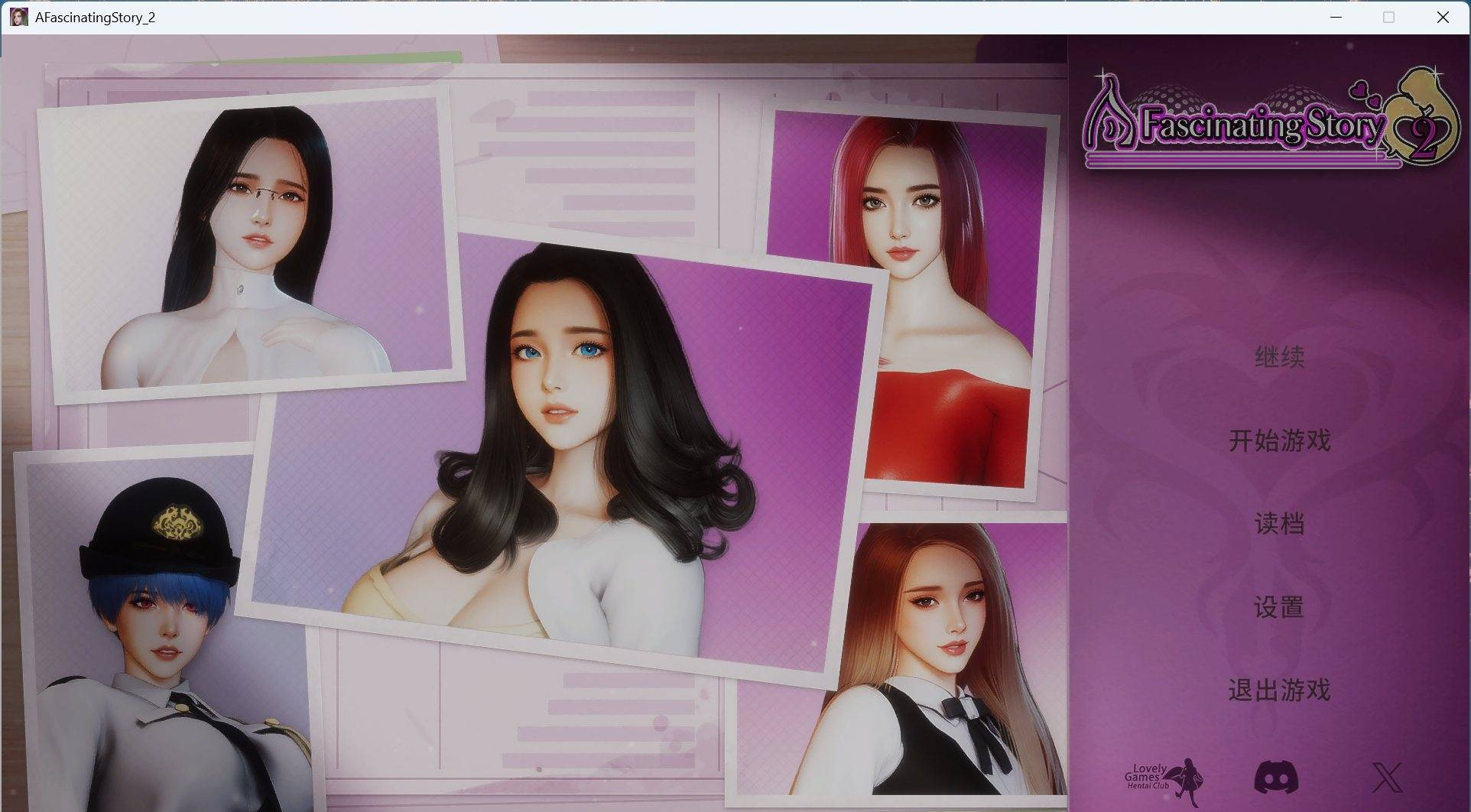Click 继续 to continue the game
1471x812 pixels.
1279,357
